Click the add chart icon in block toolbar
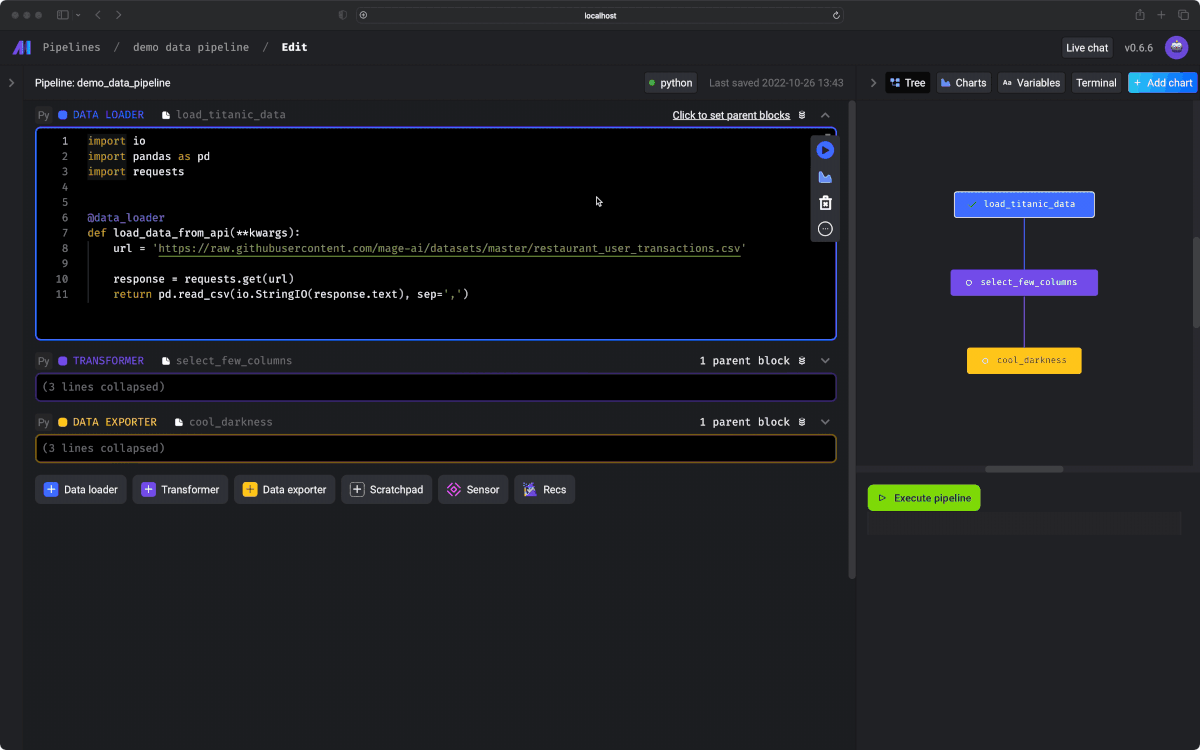 (825, 177)
